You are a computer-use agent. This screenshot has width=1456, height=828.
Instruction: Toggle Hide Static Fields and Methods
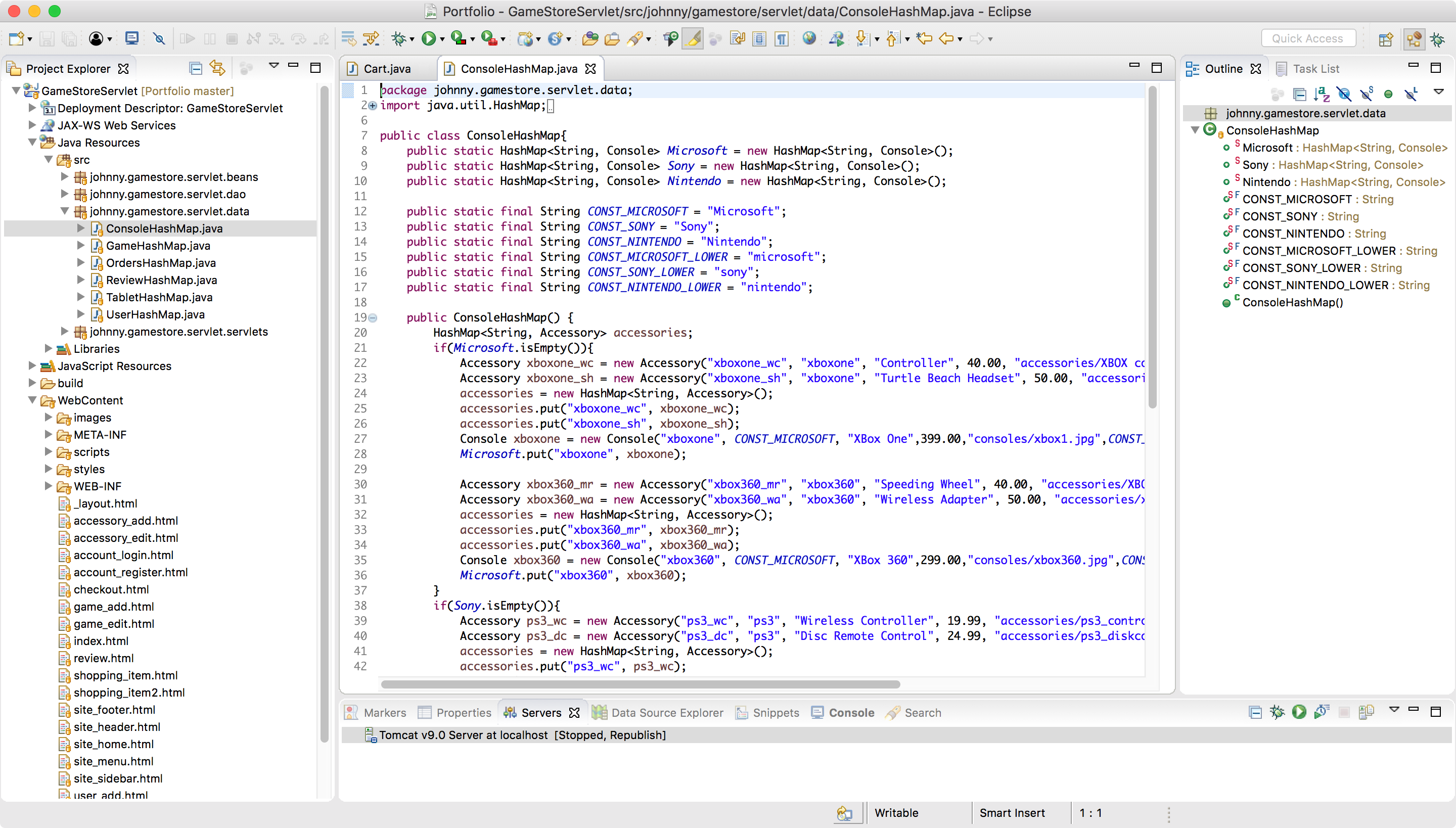1366,93
